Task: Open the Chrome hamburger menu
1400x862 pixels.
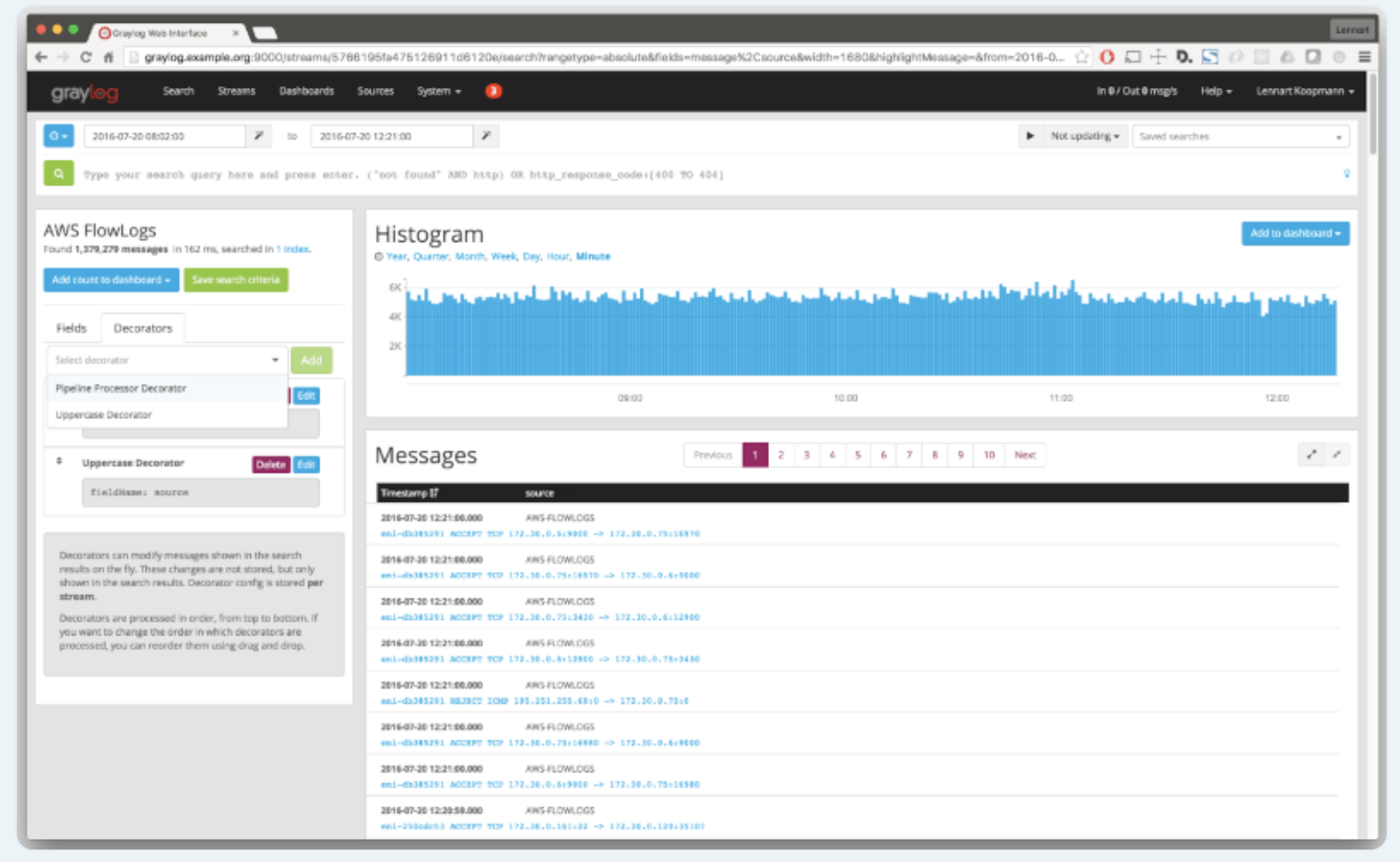Action: tap(1365, 57)
